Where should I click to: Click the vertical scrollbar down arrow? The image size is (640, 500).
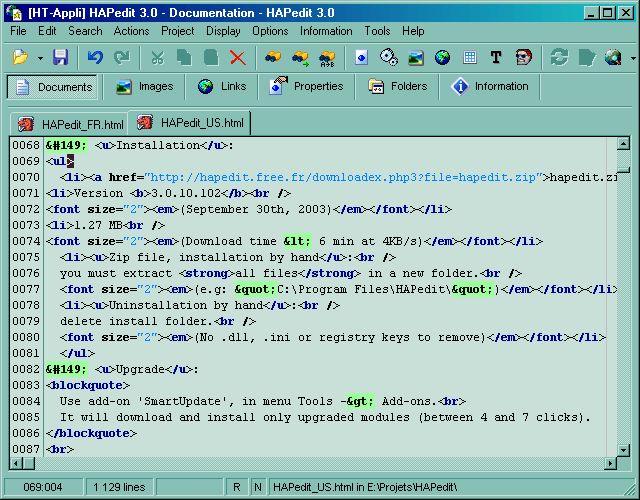point(623,451)
